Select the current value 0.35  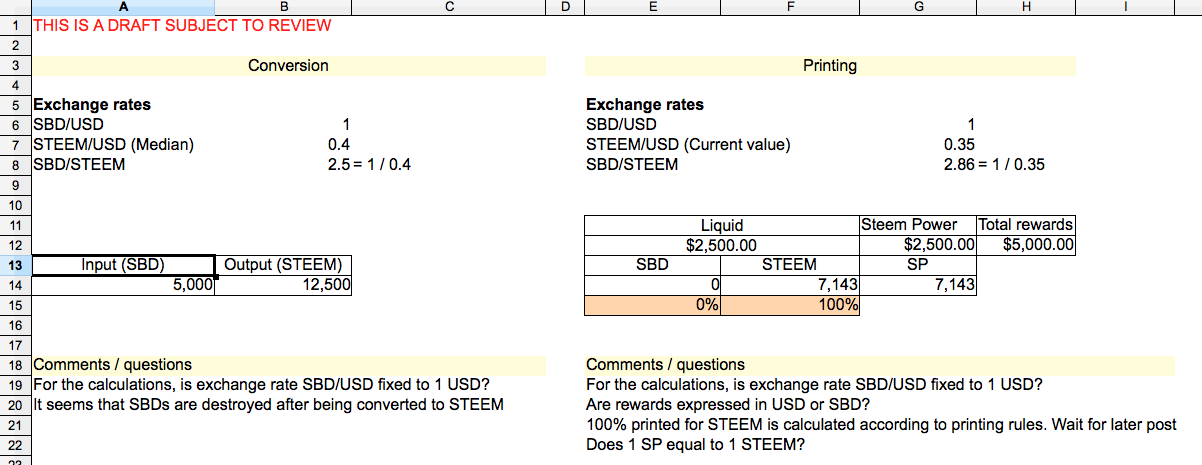(x=960, y=144)
